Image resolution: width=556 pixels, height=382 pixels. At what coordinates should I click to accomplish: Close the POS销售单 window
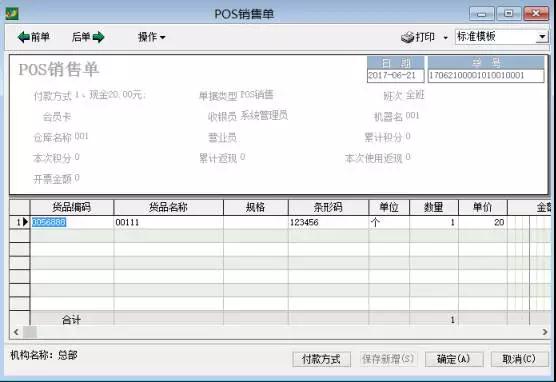(536, 13)
